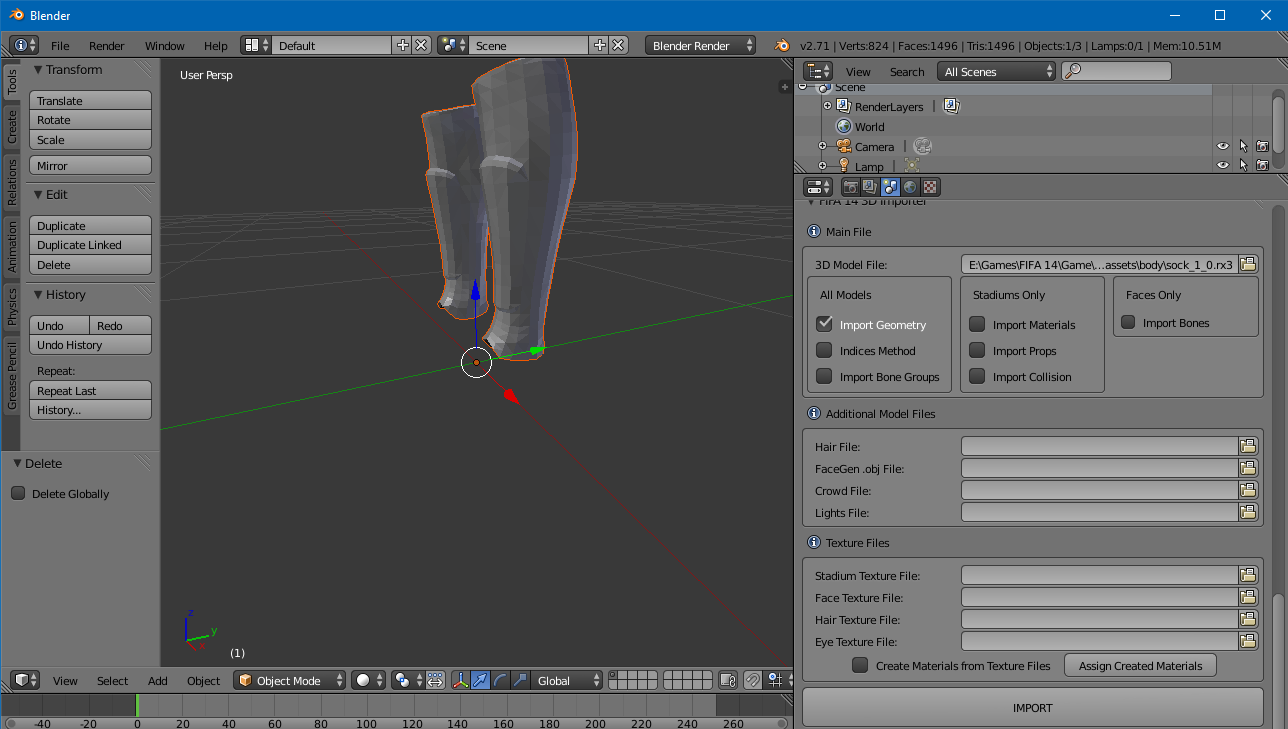This screenshot has width=1288, height=729.
Task: Open the Blender Render engine dropdown
Action: click(x=702, y=45)
